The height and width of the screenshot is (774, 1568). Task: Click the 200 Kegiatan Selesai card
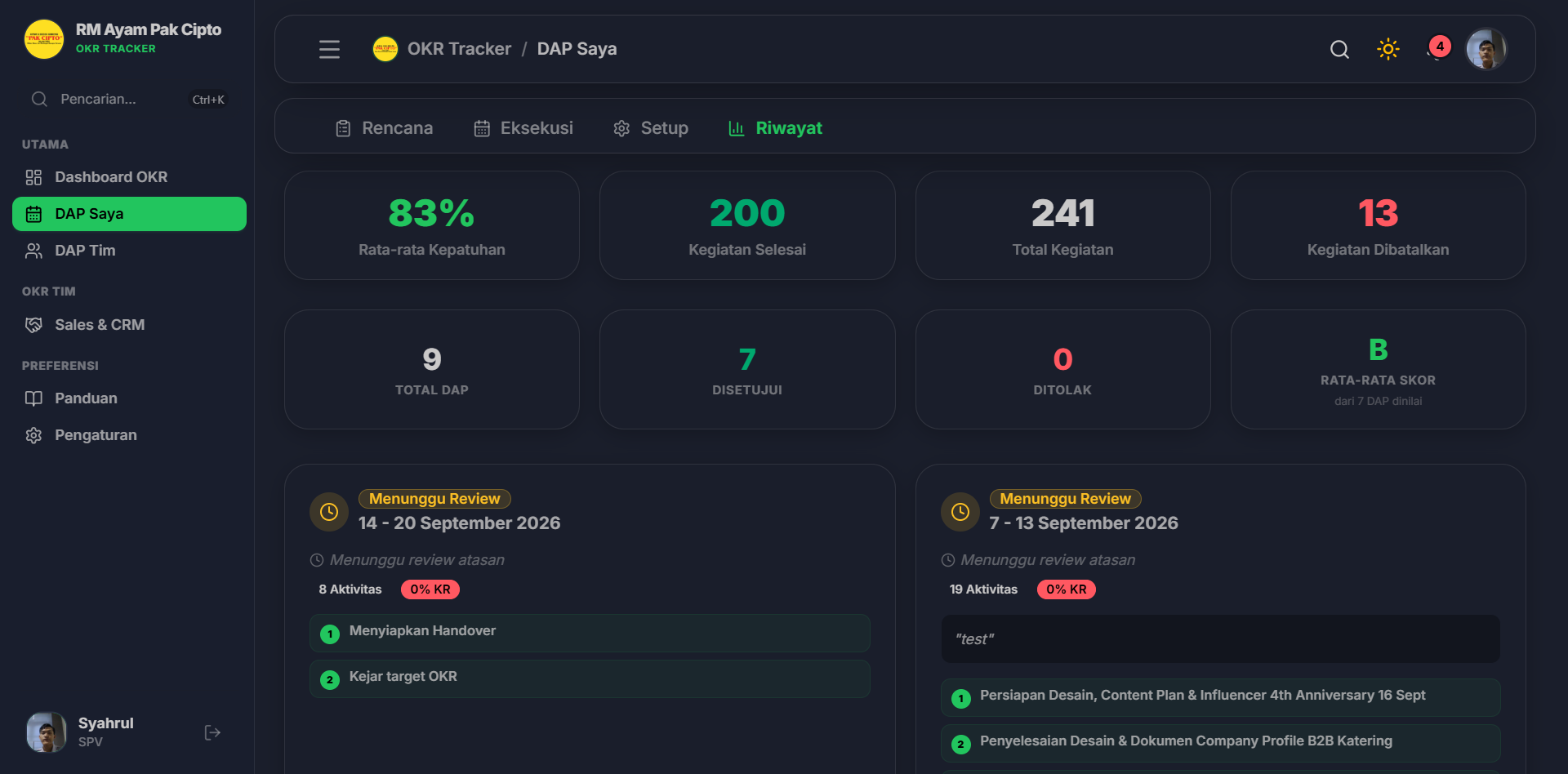click(x=747, y=225)
